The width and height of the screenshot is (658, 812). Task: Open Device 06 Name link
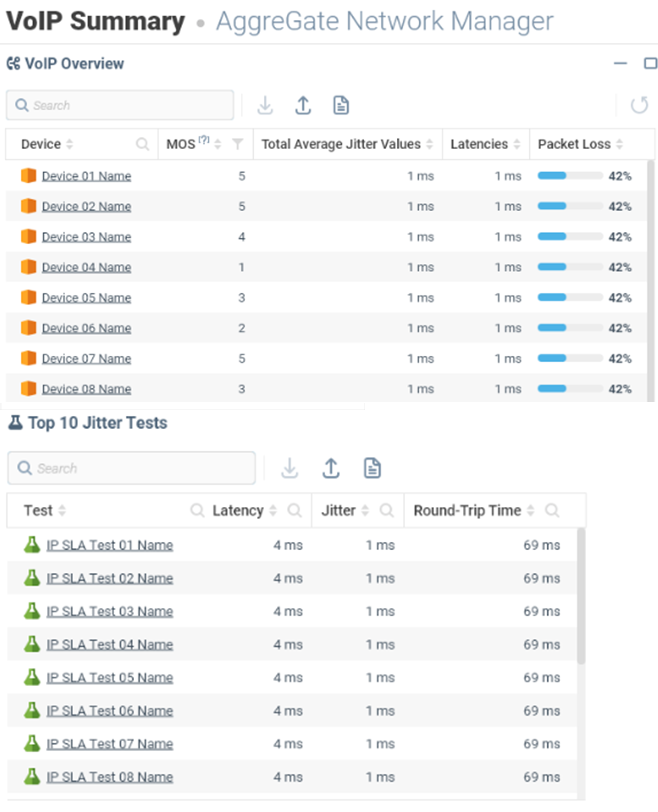coord(86,328)
